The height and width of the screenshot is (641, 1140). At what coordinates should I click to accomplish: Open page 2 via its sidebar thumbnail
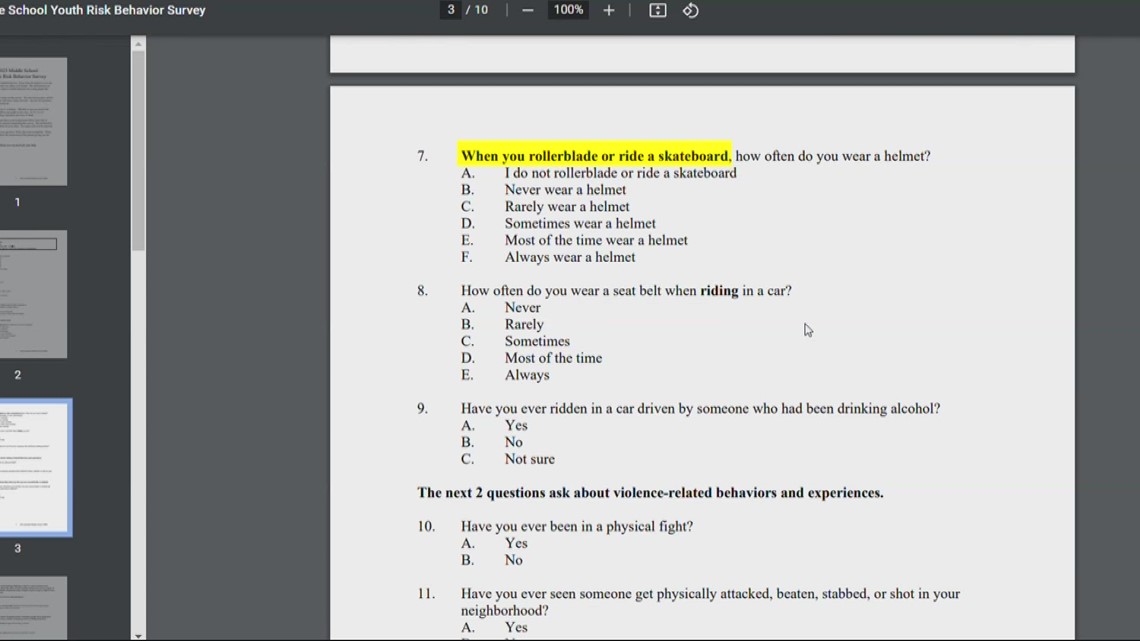click(x=34, y=294)
